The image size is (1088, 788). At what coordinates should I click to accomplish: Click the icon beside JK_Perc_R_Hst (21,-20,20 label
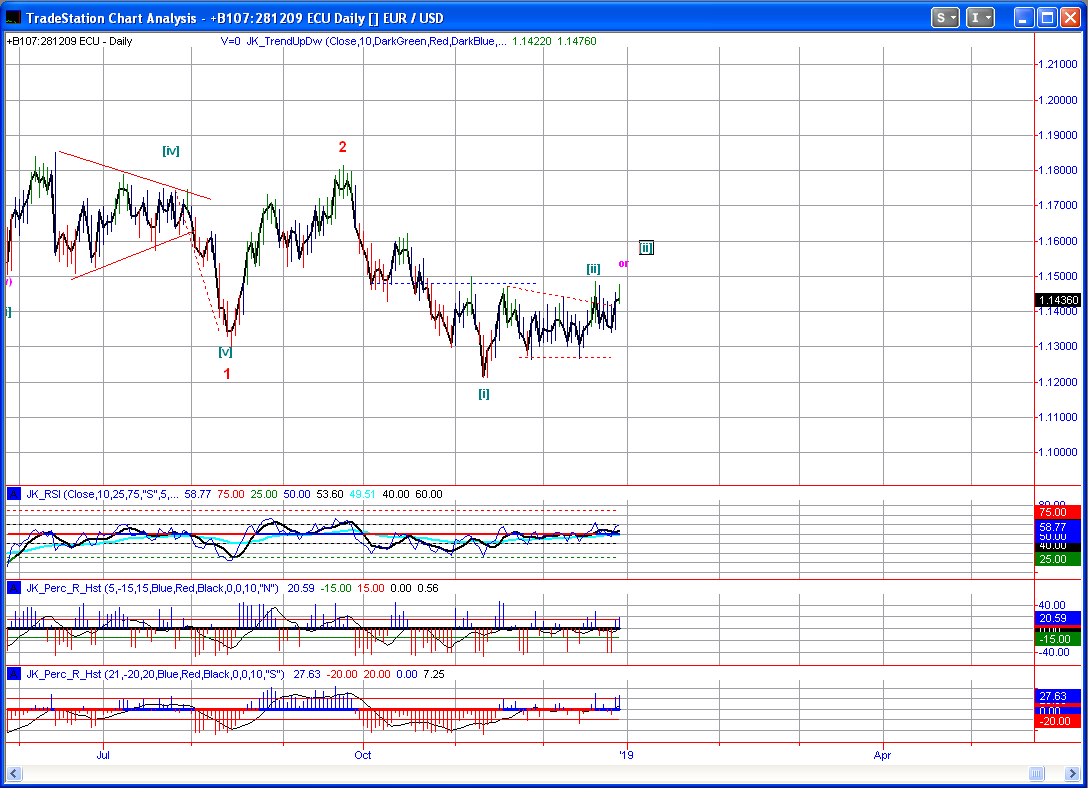point(13,674)
